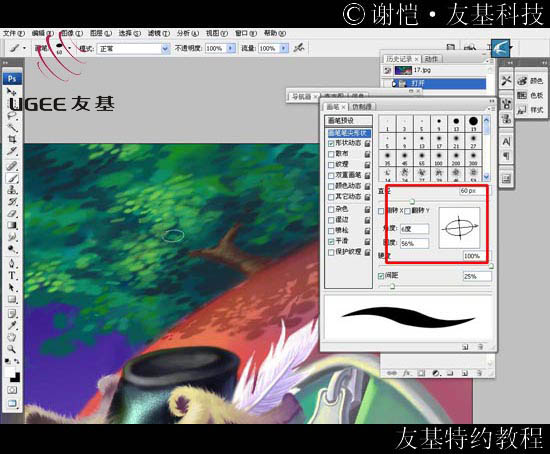Open the opacity slider arrow
The width and height of the screenshot is (550, 454).
231,48
